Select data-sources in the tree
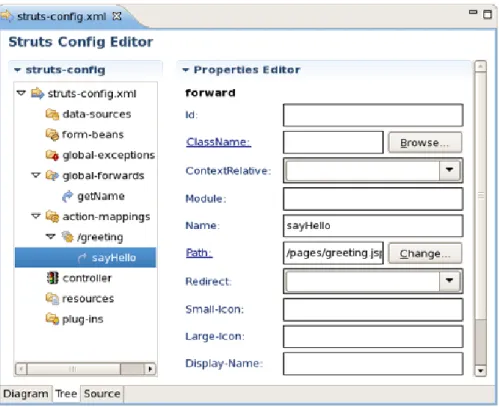This screenshot has height=407, width=499. [x=97, y=114]
